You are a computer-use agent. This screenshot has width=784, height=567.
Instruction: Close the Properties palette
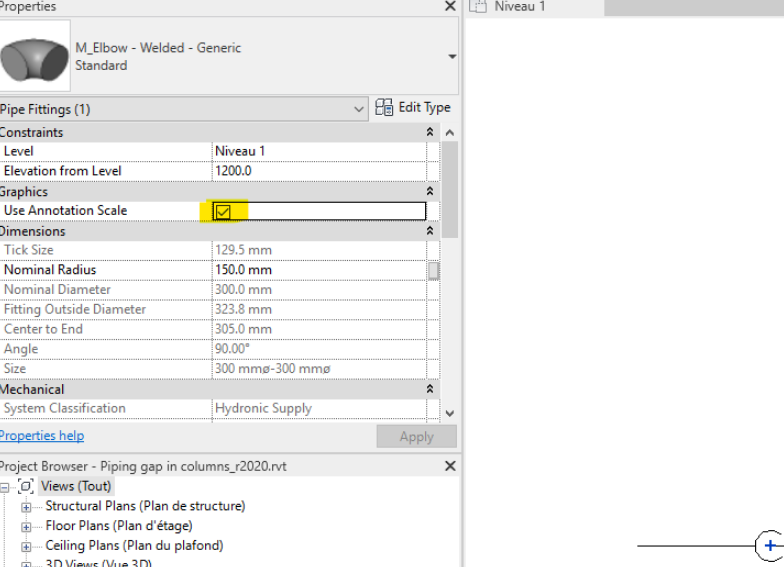coord(450,6)
